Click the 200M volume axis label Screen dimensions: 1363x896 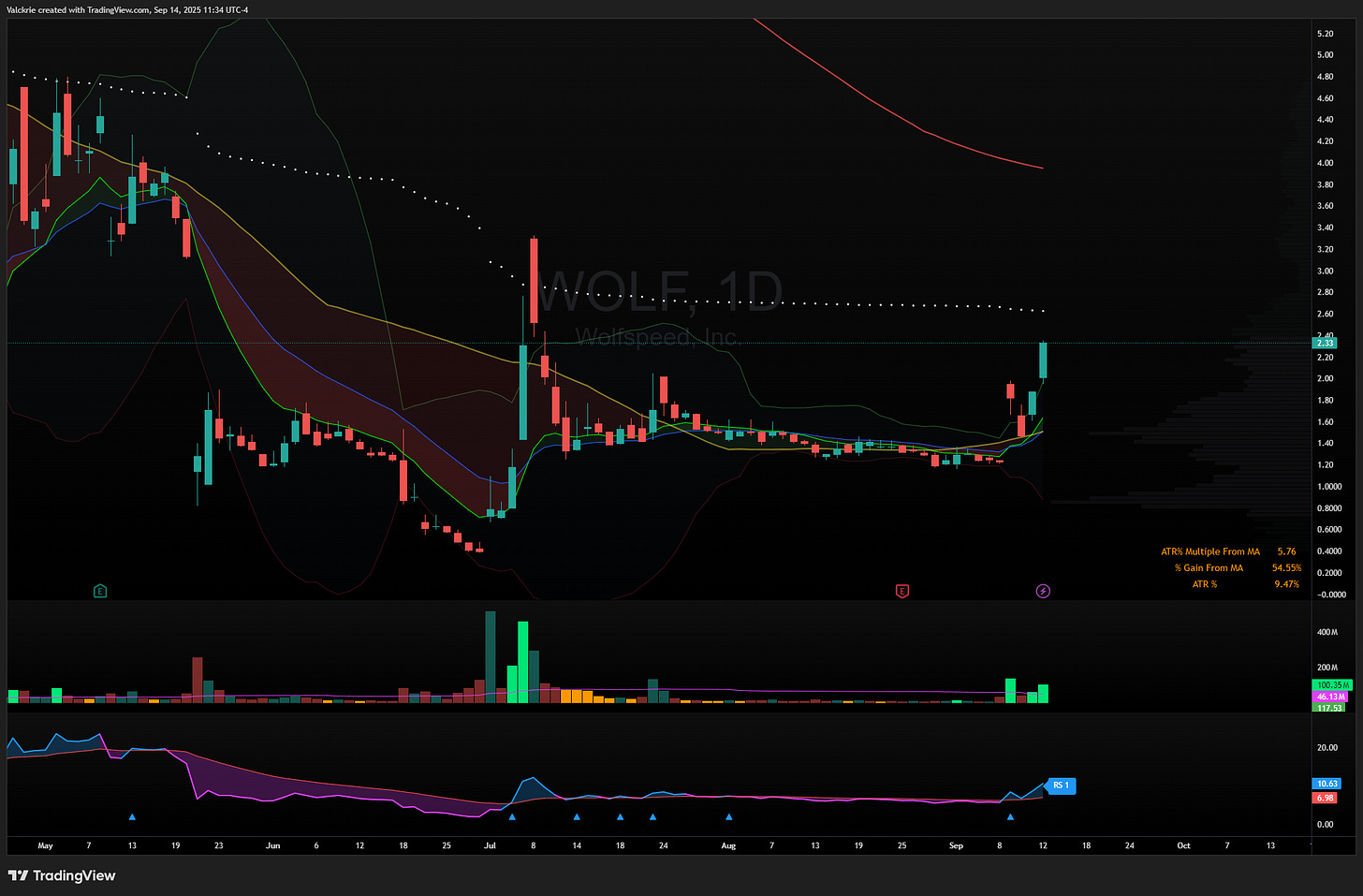coord(1327,668)
